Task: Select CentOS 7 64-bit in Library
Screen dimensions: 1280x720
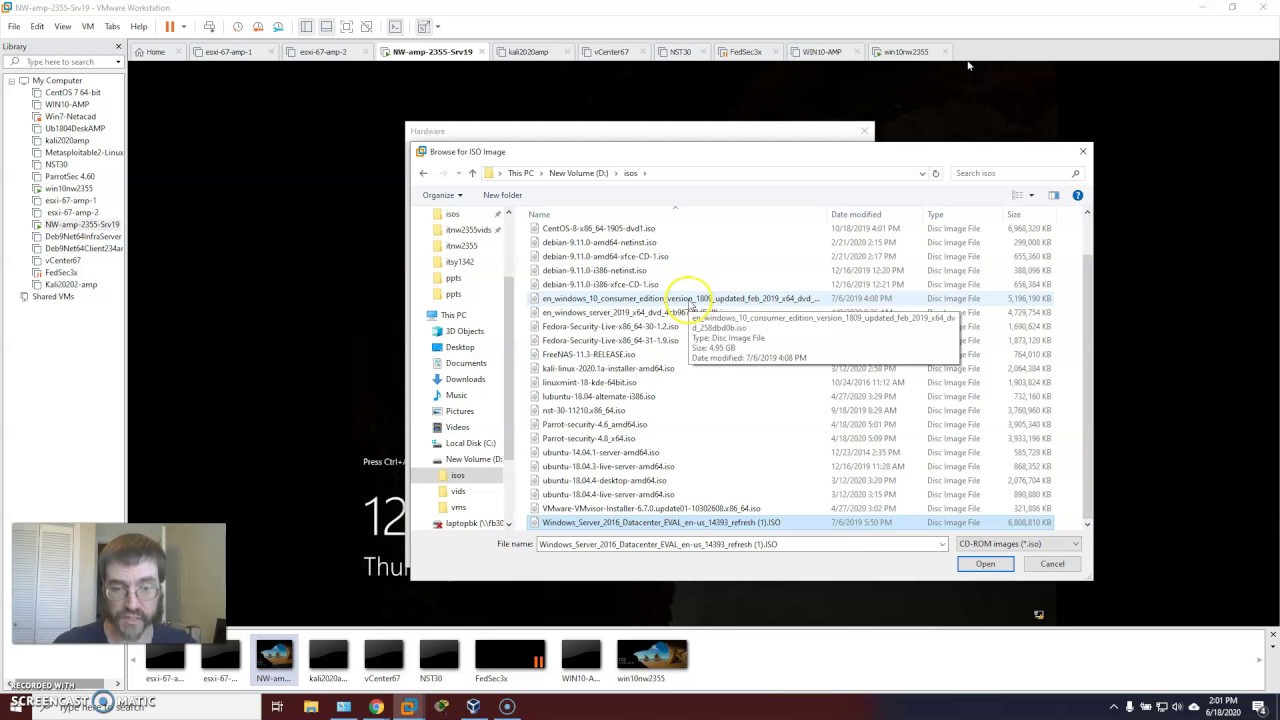Action: 72,92
